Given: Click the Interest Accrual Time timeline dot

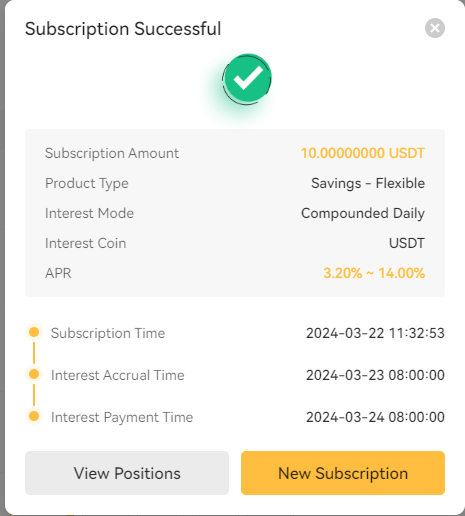Looking at the screenshot, I should 34,374.
